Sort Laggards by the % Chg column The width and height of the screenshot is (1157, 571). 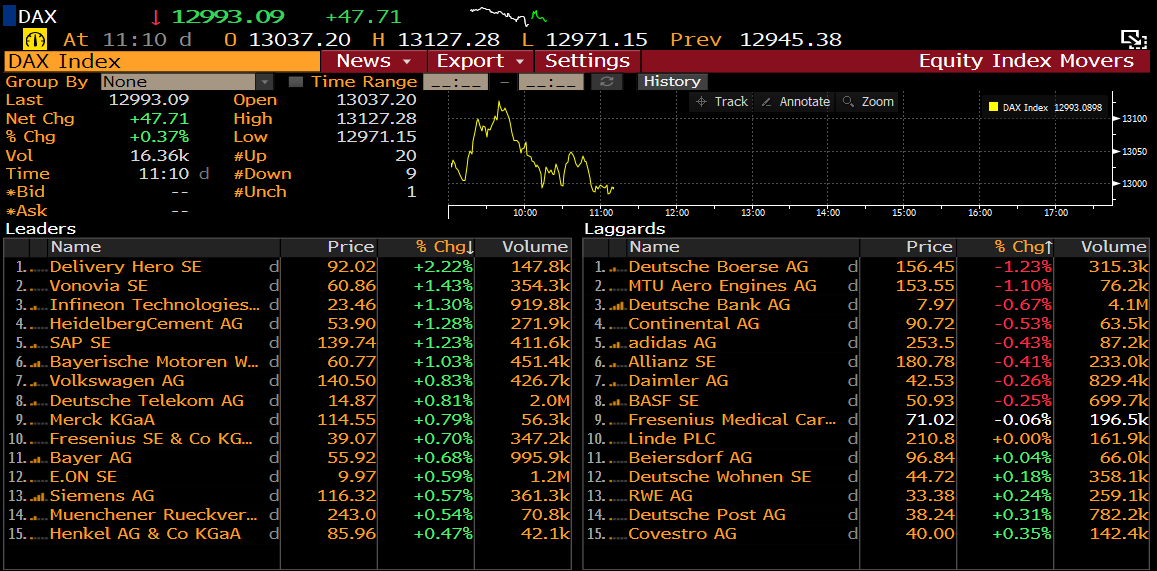(x=1004, y=248)
